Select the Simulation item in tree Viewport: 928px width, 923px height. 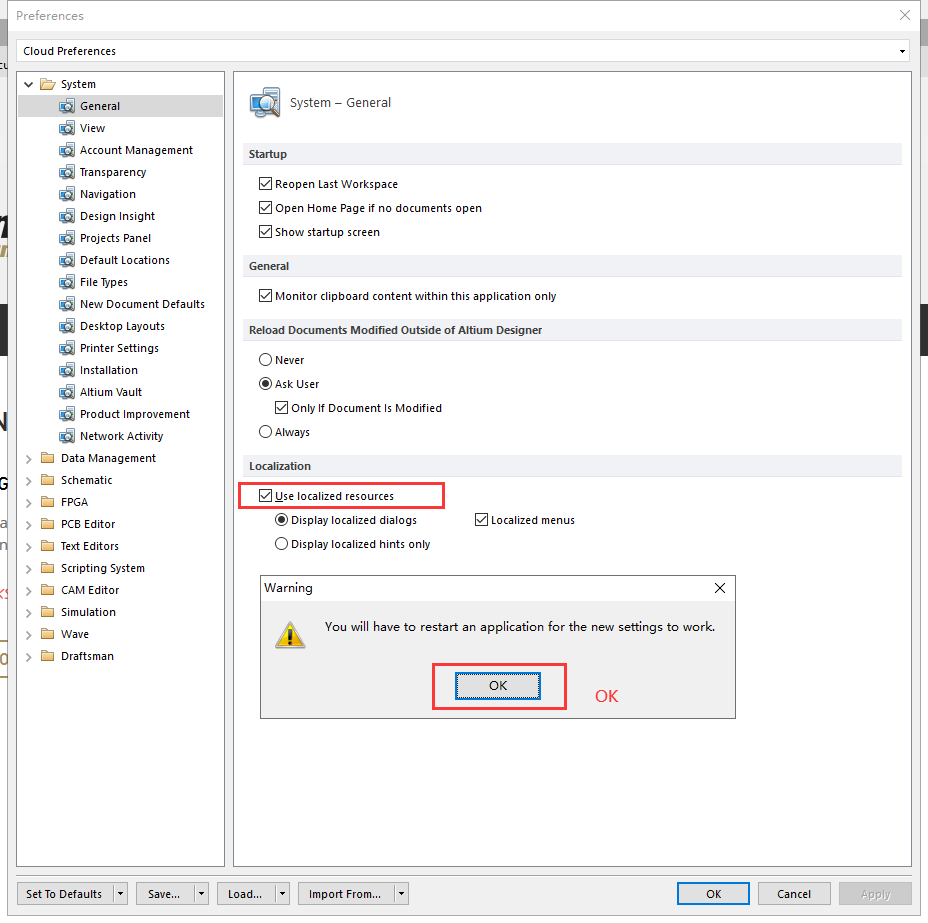(x=88, y=612)
